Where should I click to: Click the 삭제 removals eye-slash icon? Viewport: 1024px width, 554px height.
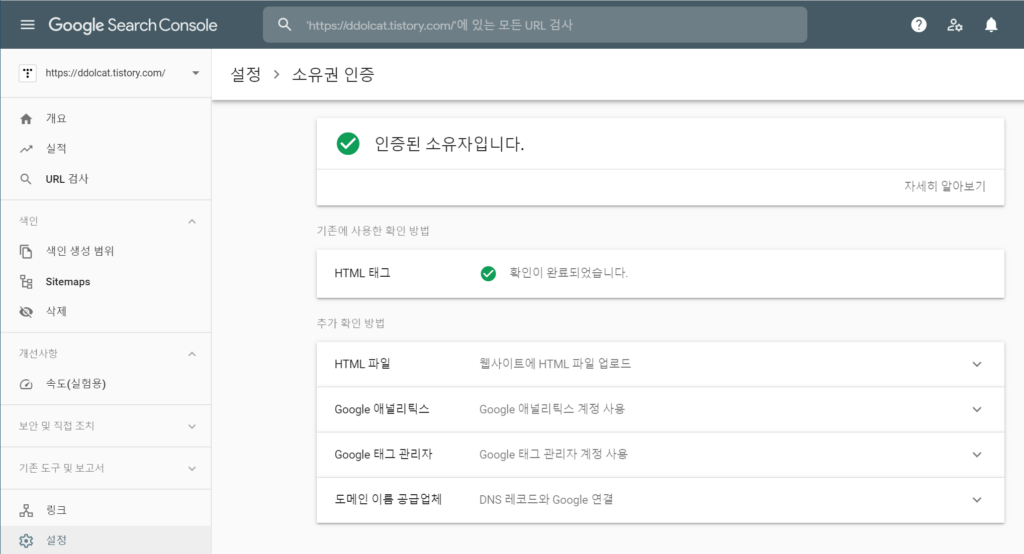point(27,312)
